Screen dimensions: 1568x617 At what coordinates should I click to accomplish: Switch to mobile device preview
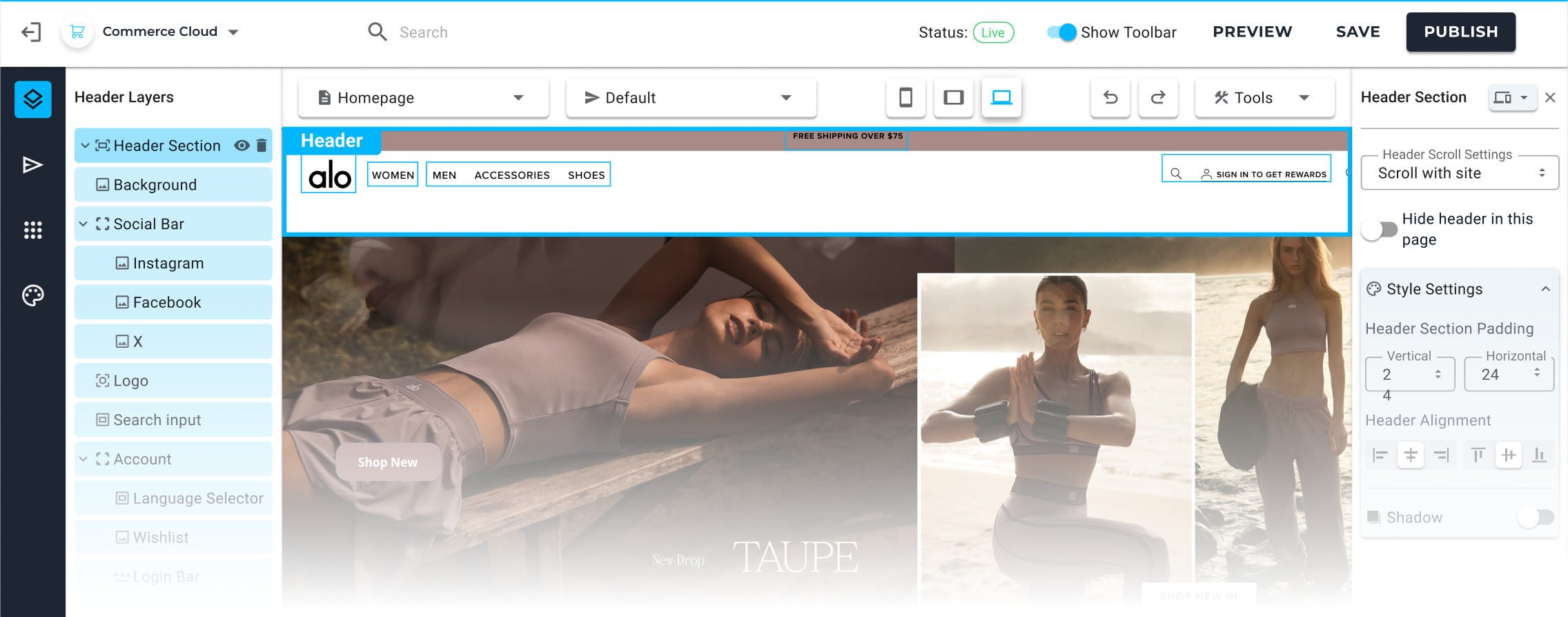click(x=905, y=98)
